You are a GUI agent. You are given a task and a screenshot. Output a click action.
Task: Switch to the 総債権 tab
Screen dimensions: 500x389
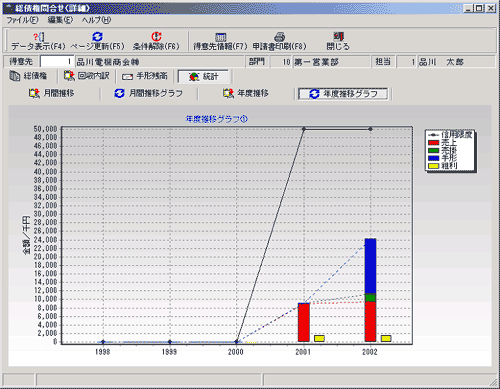point(28,76)
